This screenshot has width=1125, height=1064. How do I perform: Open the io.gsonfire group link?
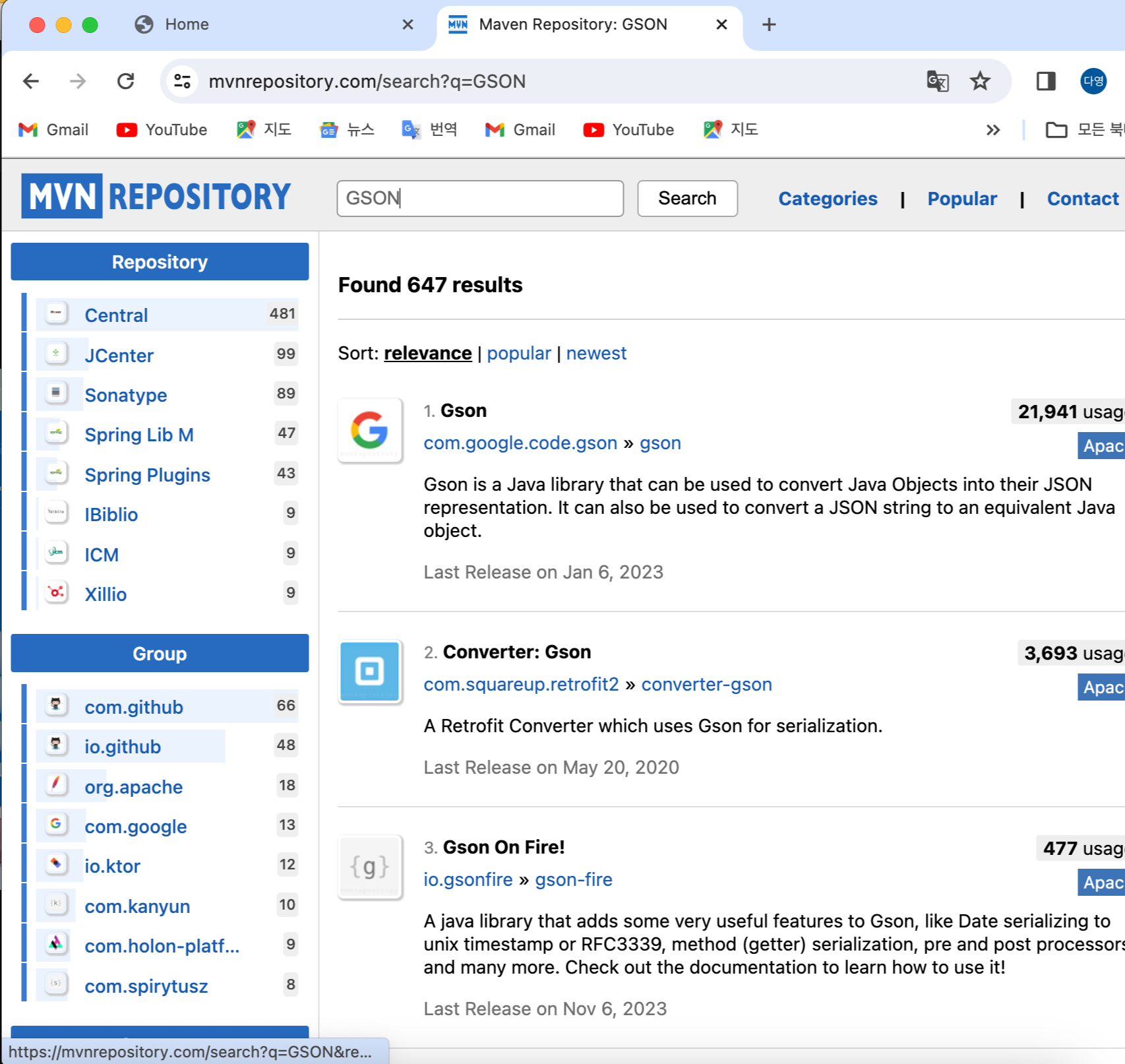[468, 879]
